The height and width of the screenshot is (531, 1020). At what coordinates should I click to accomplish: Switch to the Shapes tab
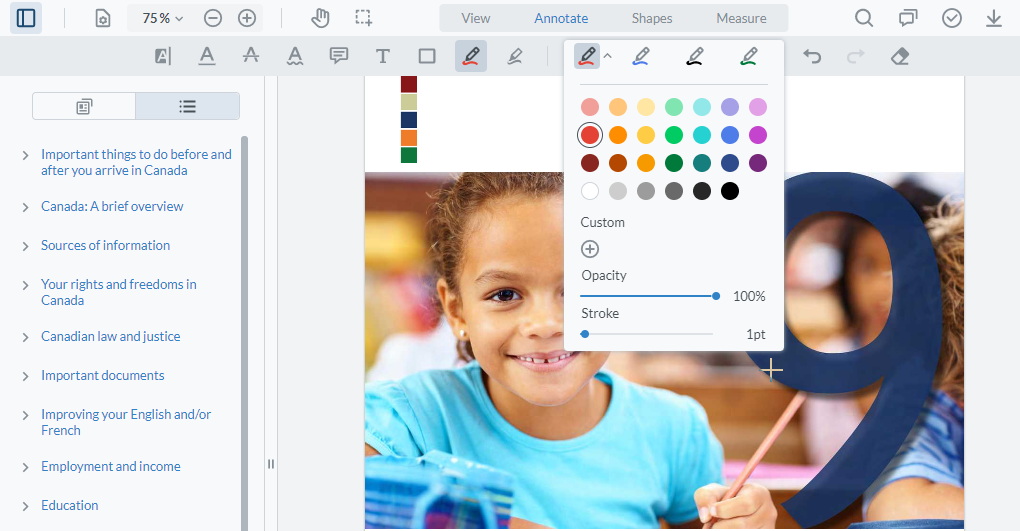[x=652, y=18]
